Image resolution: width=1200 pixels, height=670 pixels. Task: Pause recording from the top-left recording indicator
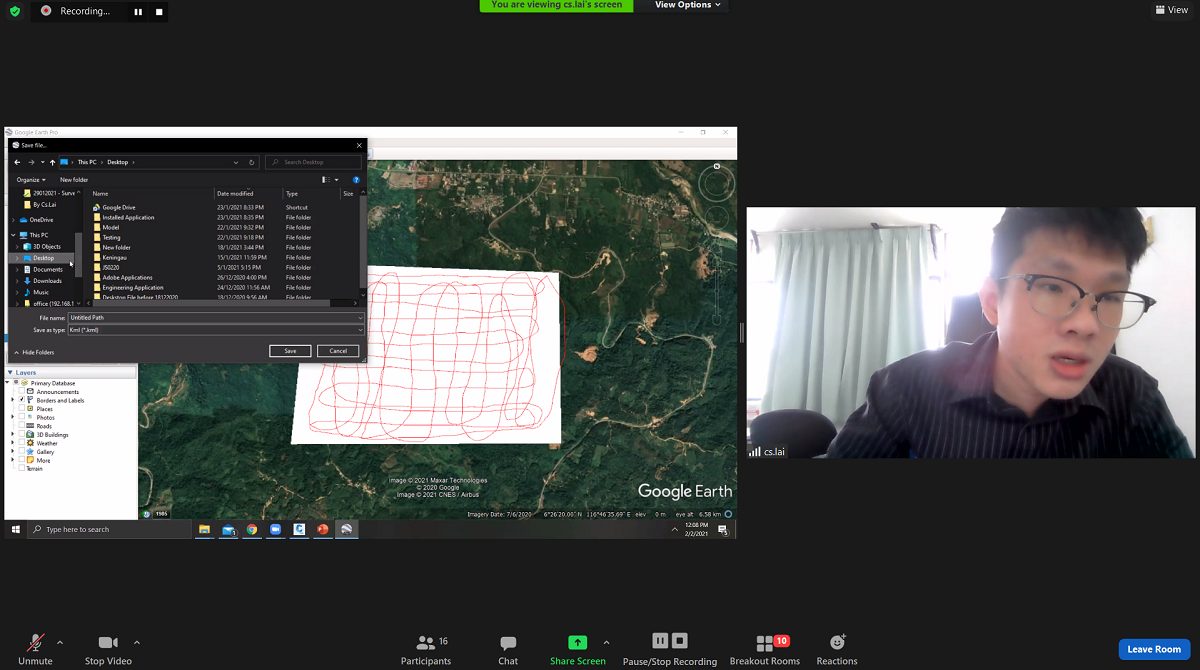tap(138, 12)
